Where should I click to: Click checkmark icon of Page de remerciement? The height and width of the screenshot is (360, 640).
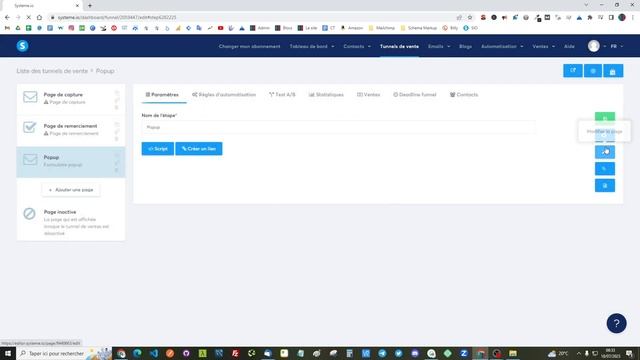[x=30, y=127]
